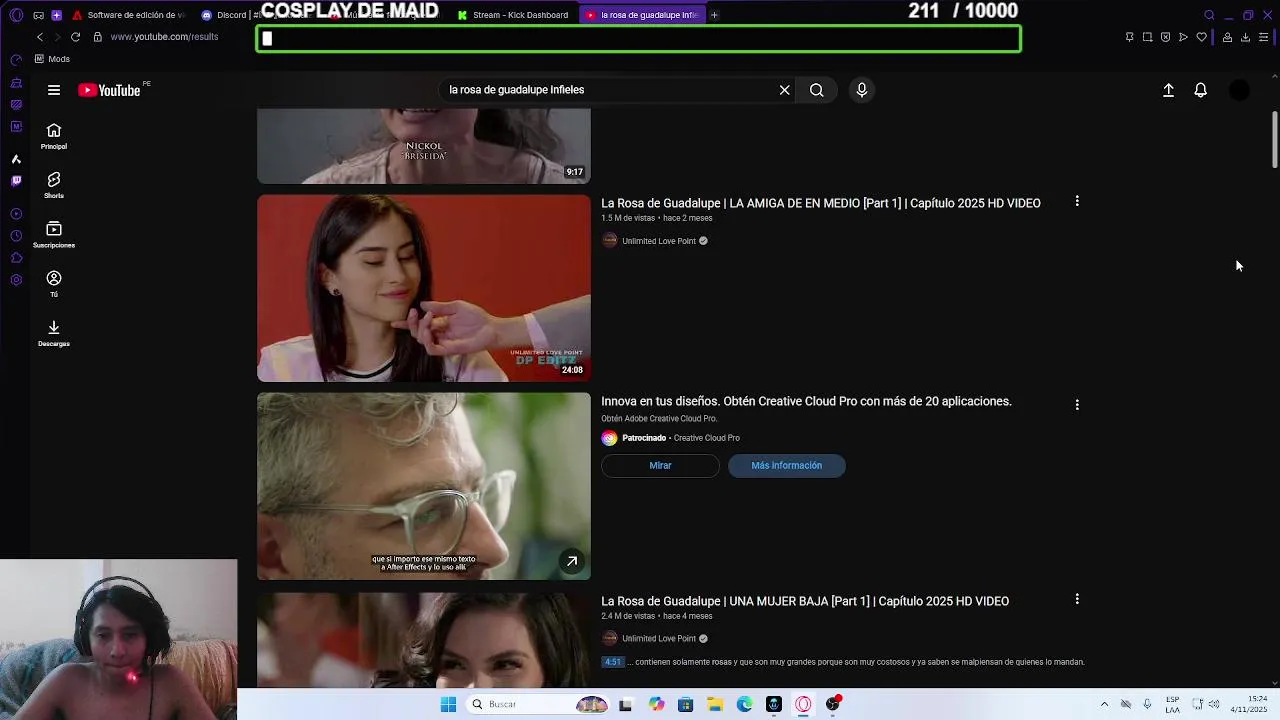The height and width of the screenshot is (720, 1280).
Task: Jump to the 4:51 timestamp chip
Action: point(613,662)
